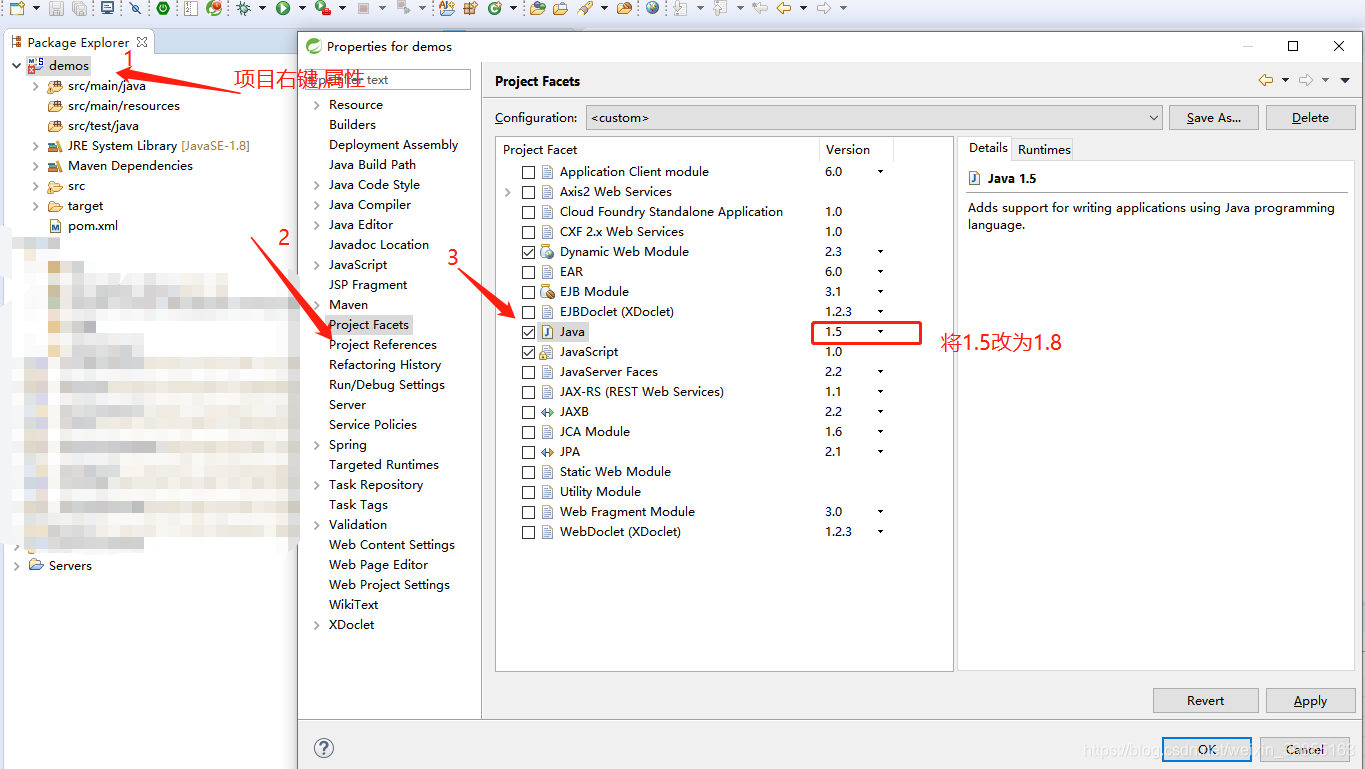
Task: Click the green Run toolbar icon
Action: point(283,8)
